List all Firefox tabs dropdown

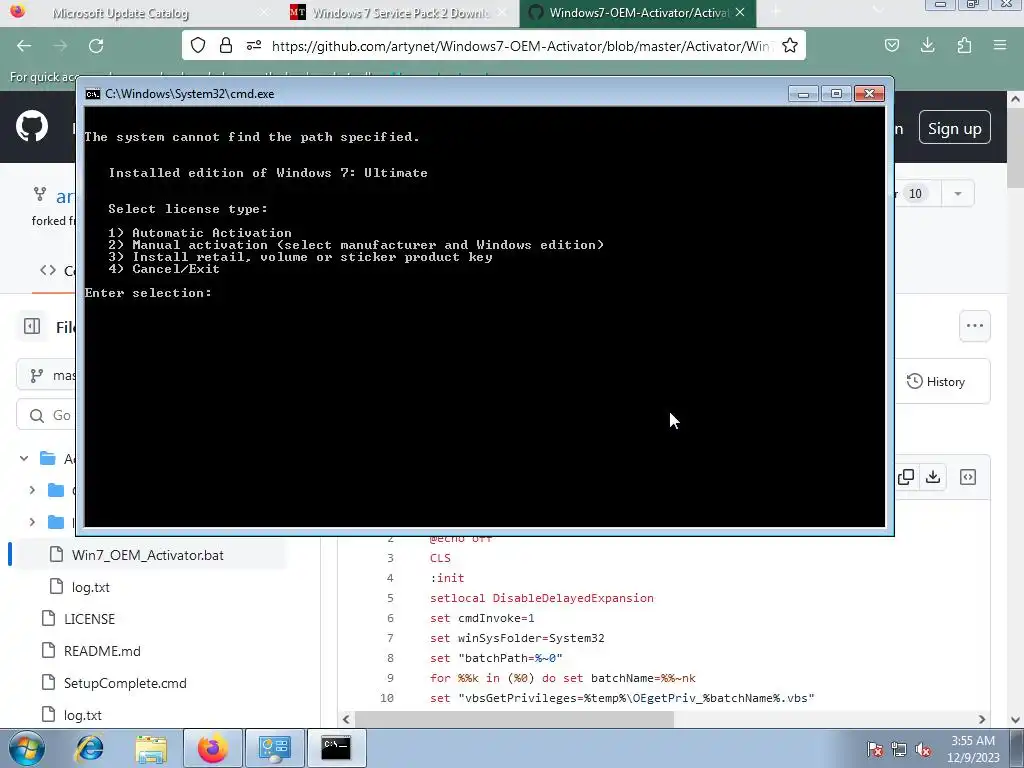pos(878,12)
